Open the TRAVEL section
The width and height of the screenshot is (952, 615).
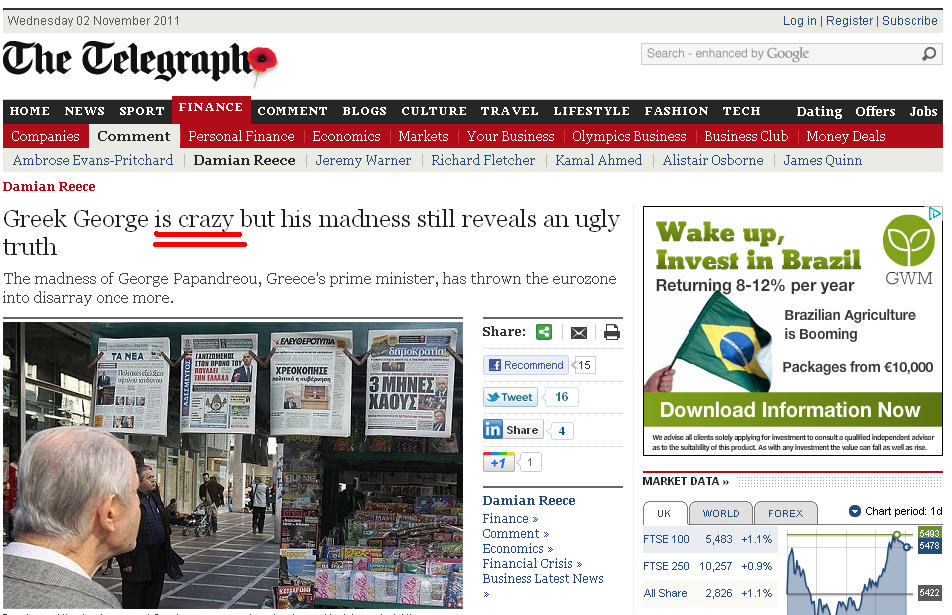point(509,111)
